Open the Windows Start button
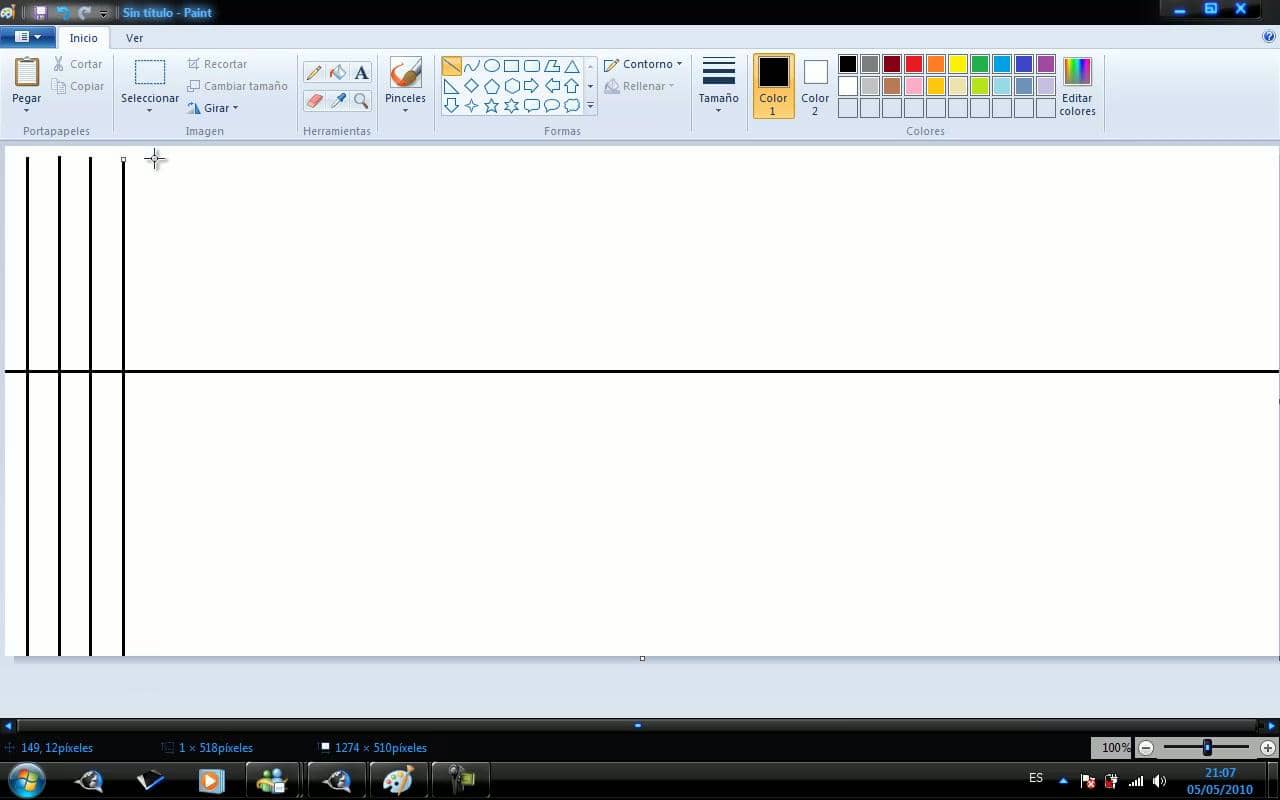The width and height of the screenshot is (1280, 800). tap(26, 780)
